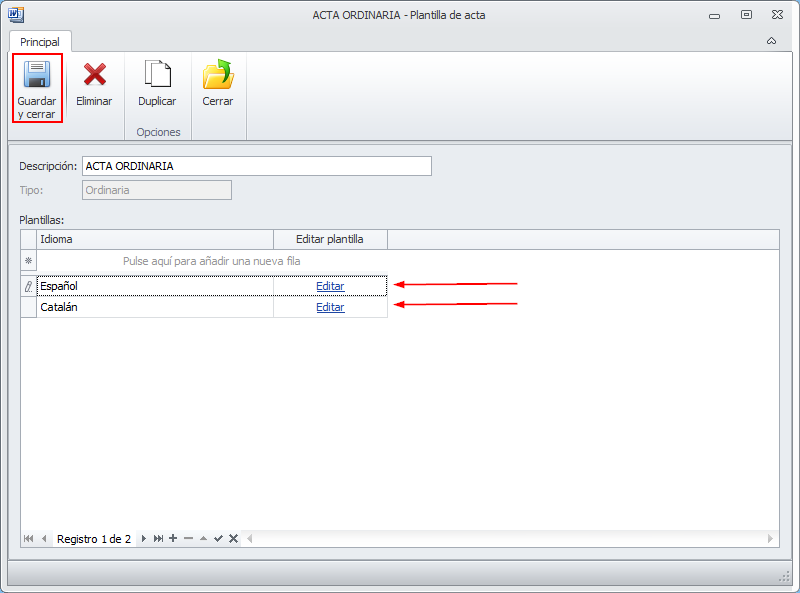800x593 pixels.
Task: Select the Español language cell
Action: tap(155, 286)
